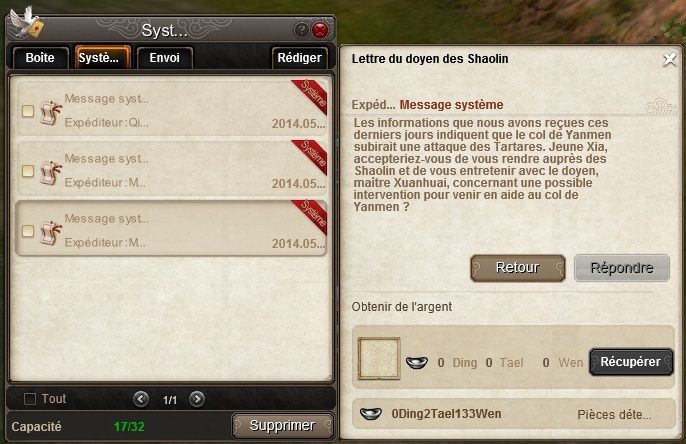
Task: Switch to the Boite tab
Action: tap(40, 58)
